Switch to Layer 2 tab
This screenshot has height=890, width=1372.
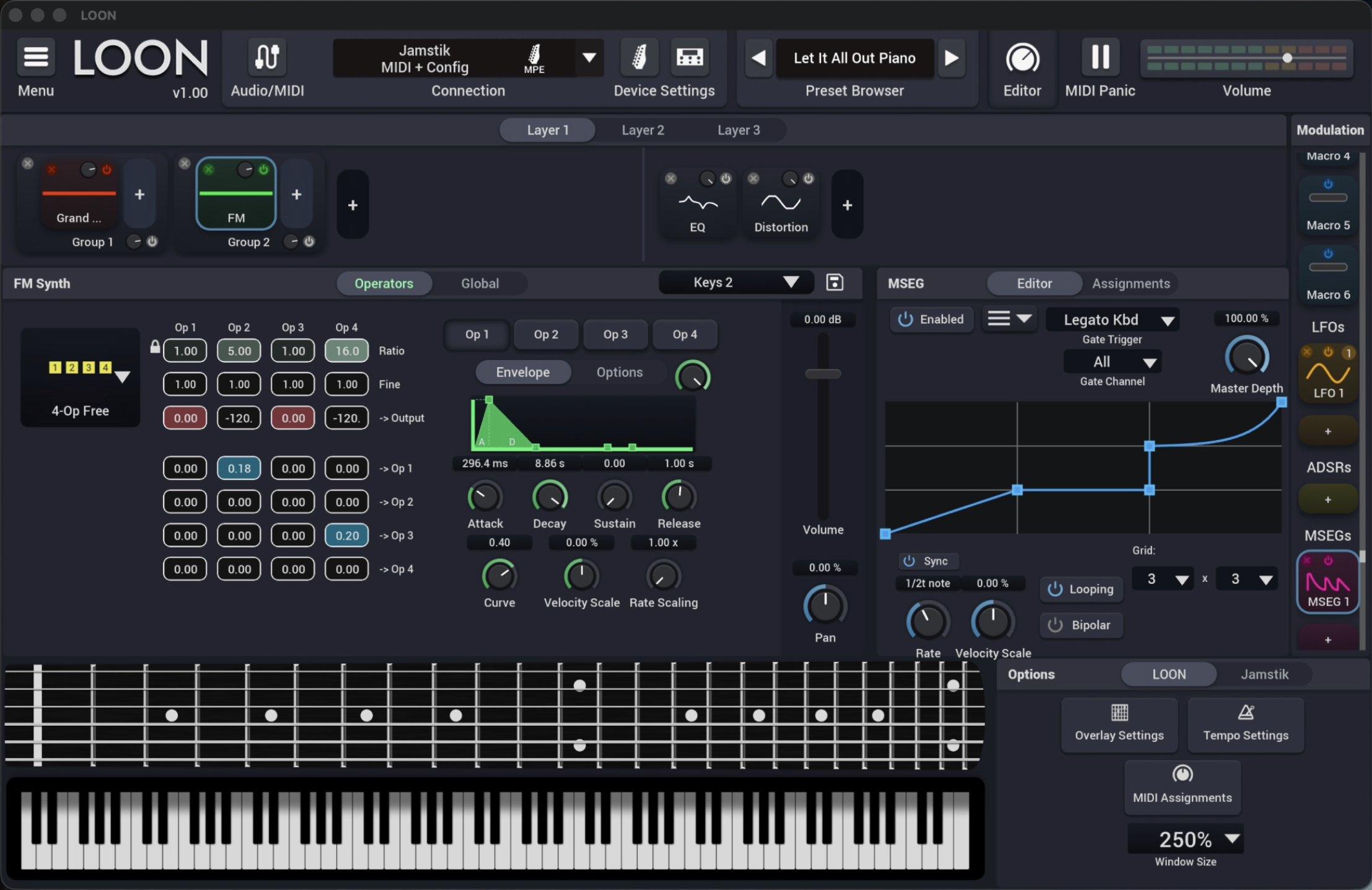coord(643,130)
